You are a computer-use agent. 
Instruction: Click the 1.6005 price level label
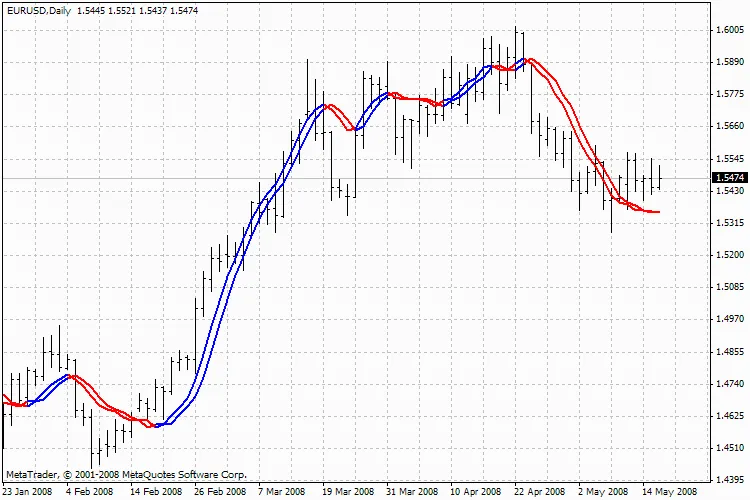729,30
